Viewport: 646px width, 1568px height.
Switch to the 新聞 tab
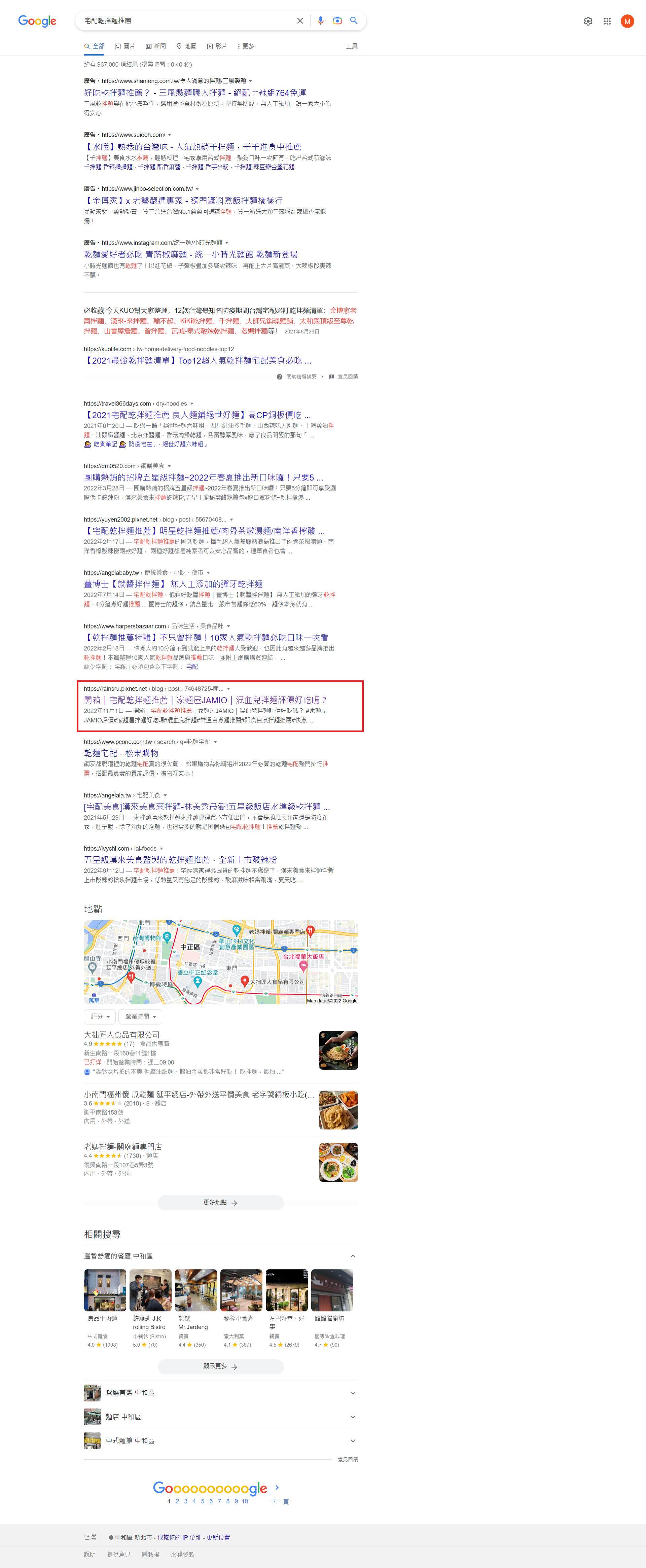[x=156, y=46]
